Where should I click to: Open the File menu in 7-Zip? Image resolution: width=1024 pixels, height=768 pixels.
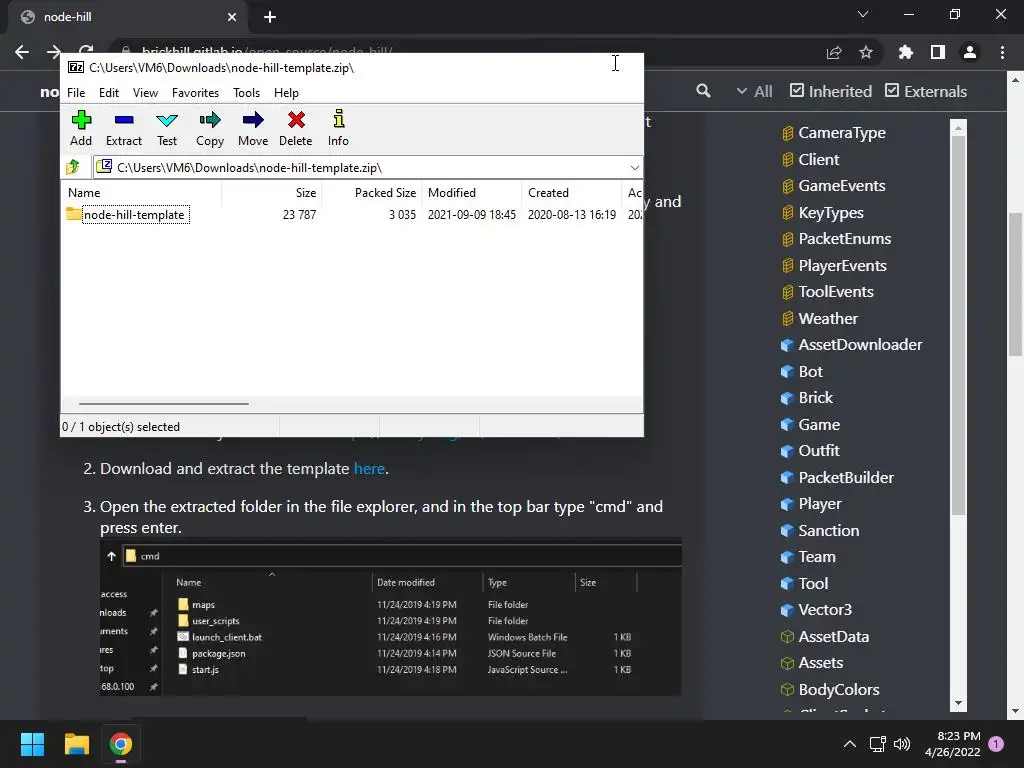tap(76, 93)
